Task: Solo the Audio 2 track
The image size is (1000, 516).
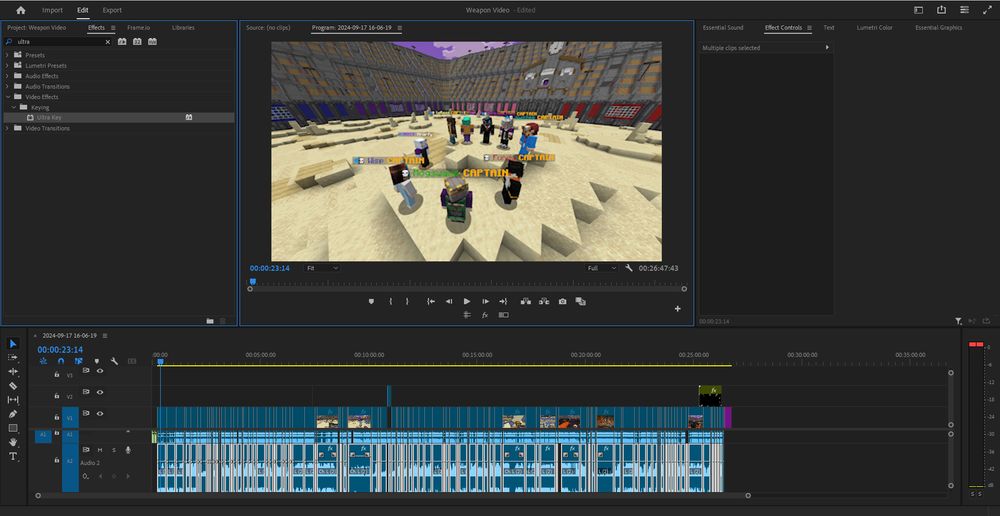Action: coord(114,450)
